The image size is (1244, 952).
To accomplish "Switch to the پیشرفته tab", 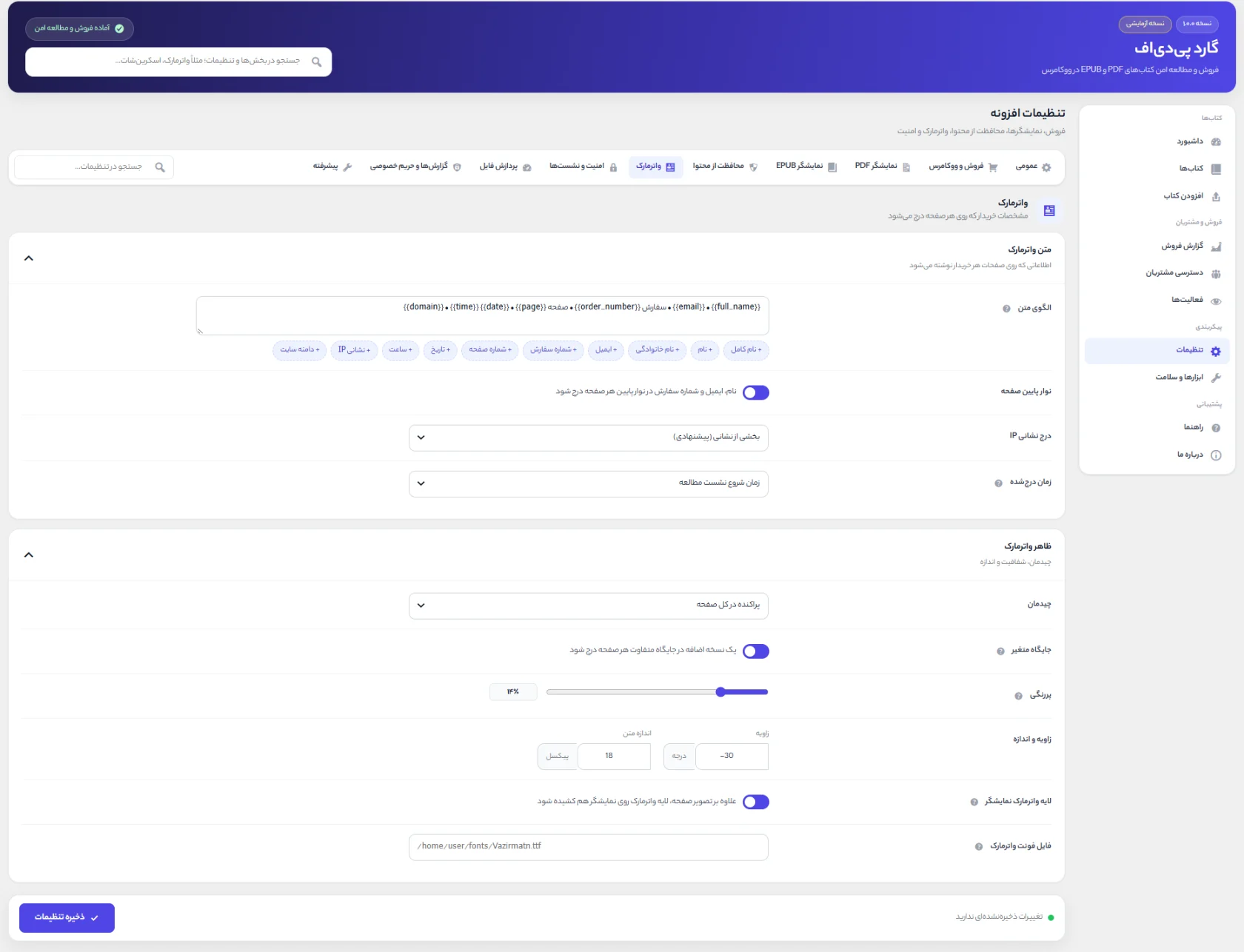I will click(332, 167).
